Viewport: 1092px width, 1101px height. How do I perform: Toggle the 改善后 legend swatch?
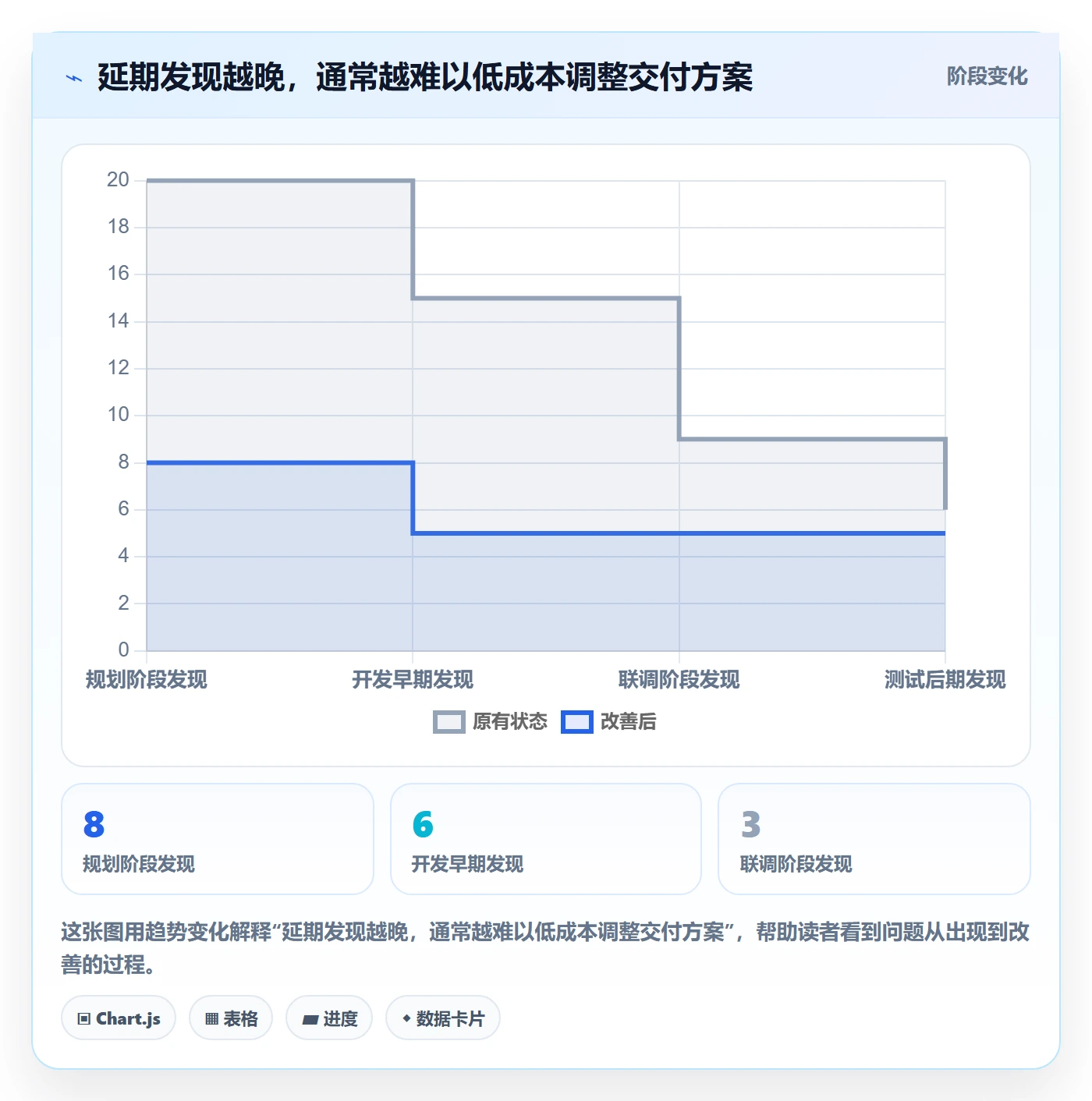pyautogui.click(x=577, y=722)
